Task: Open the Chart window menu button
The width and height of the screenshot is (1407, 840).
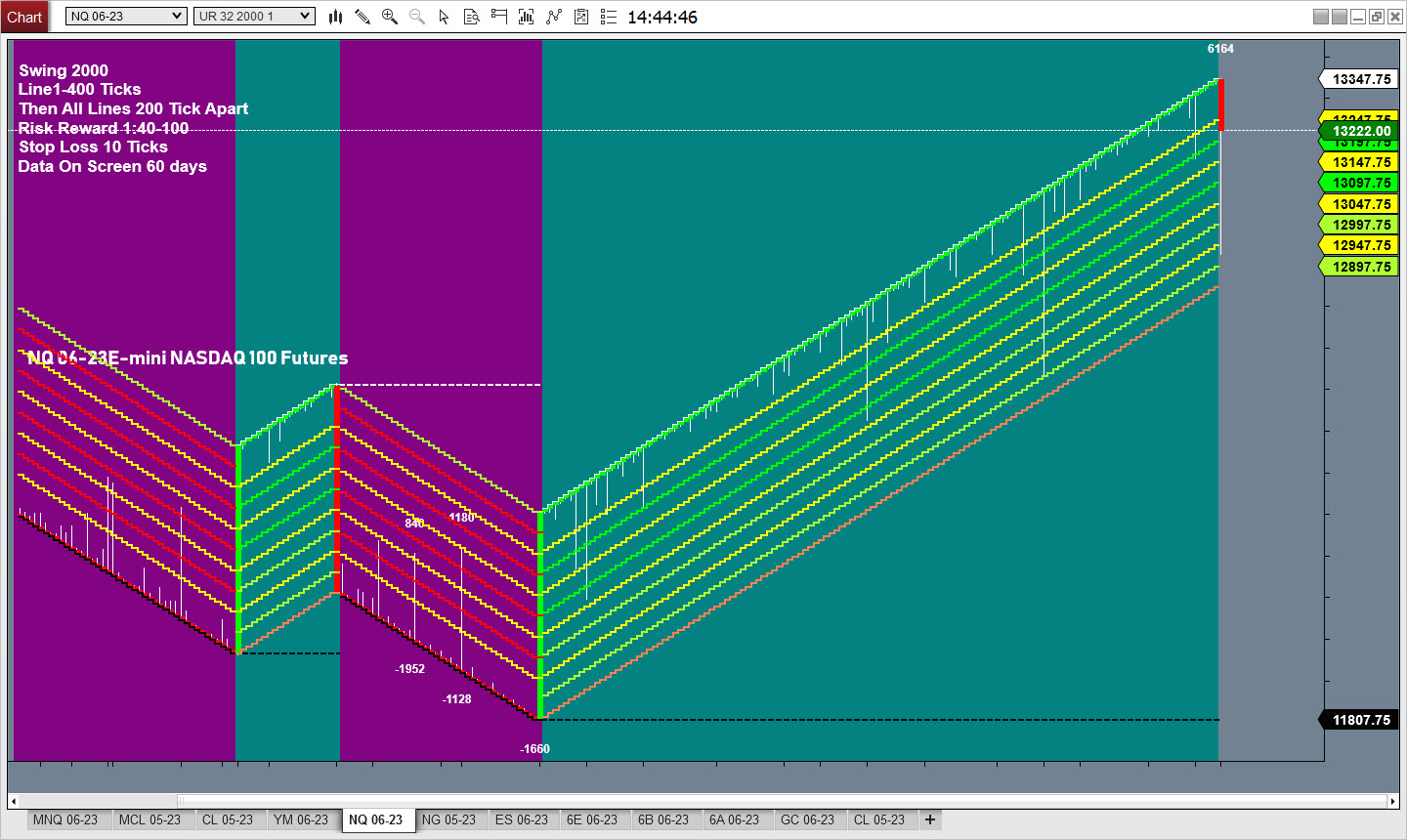Action: pos(24,17)
